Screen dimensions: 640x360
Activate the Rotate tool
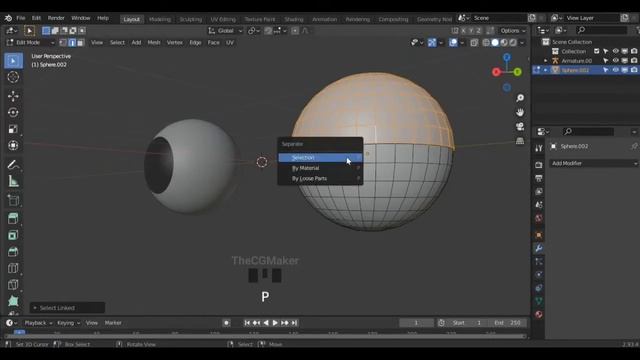13,112
